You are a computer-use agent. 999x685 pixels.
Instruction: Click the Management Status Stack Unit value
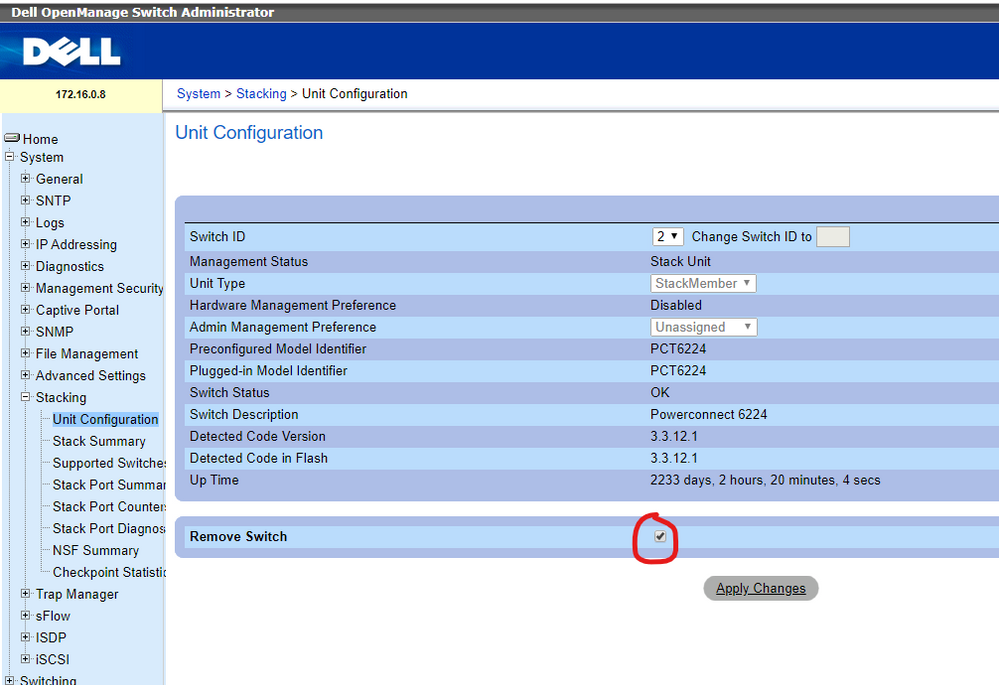point(680,261)
